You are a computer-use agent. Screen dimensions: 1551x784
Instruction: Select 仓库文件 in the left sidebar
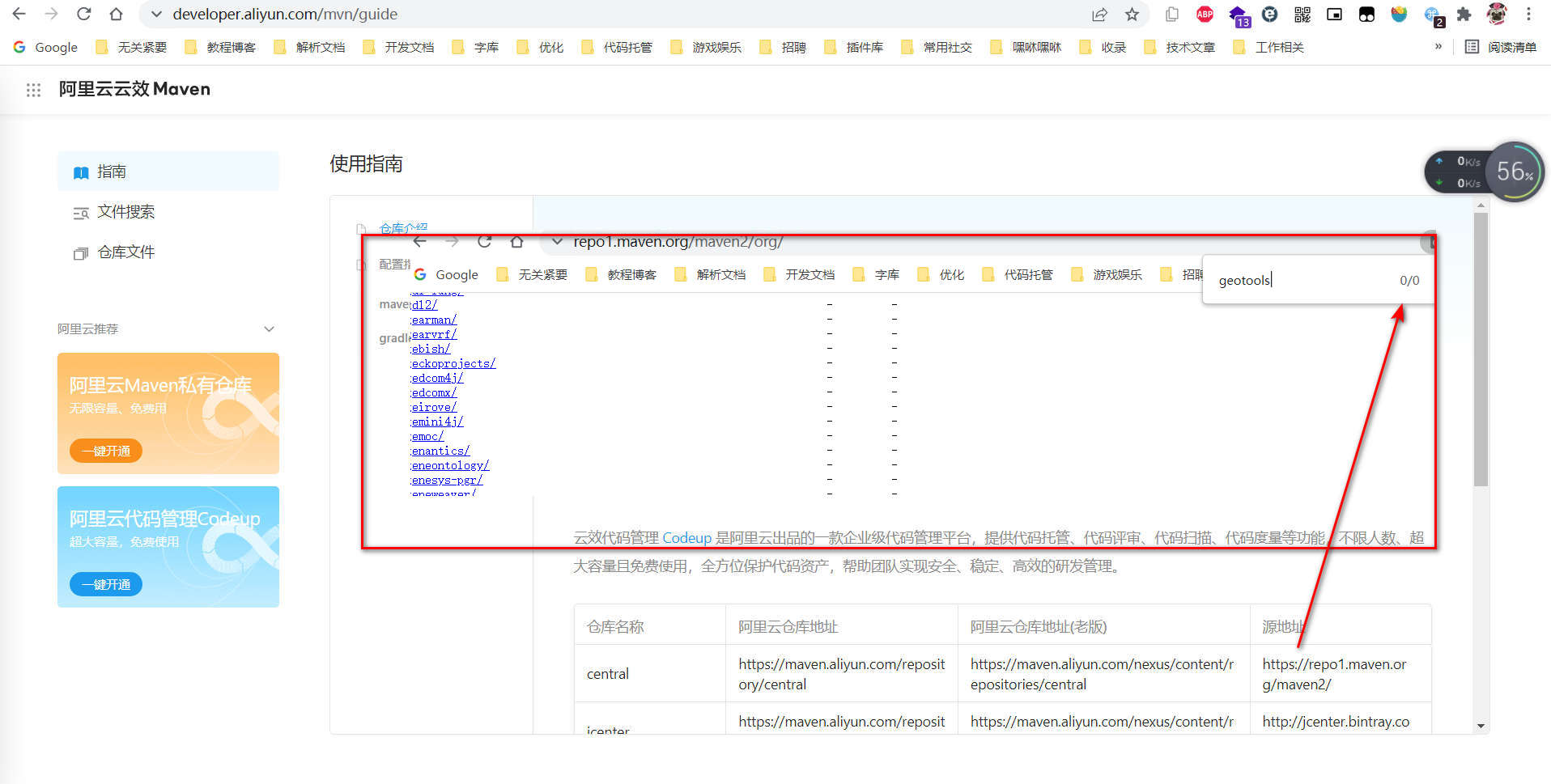(x=168, y=252)
